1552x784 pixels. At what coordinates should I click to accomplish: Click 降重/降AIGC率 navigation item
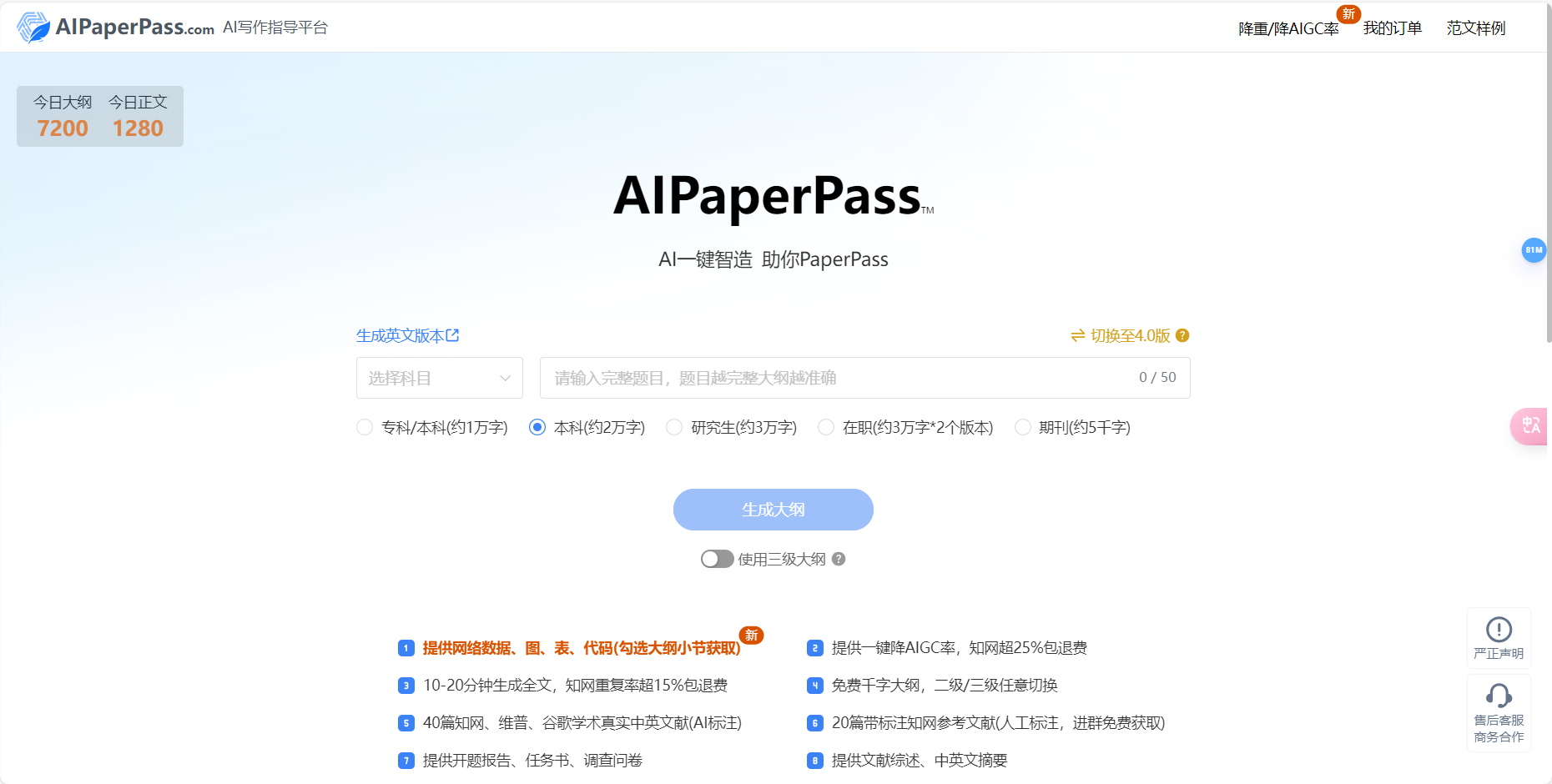pos(1288,28)
